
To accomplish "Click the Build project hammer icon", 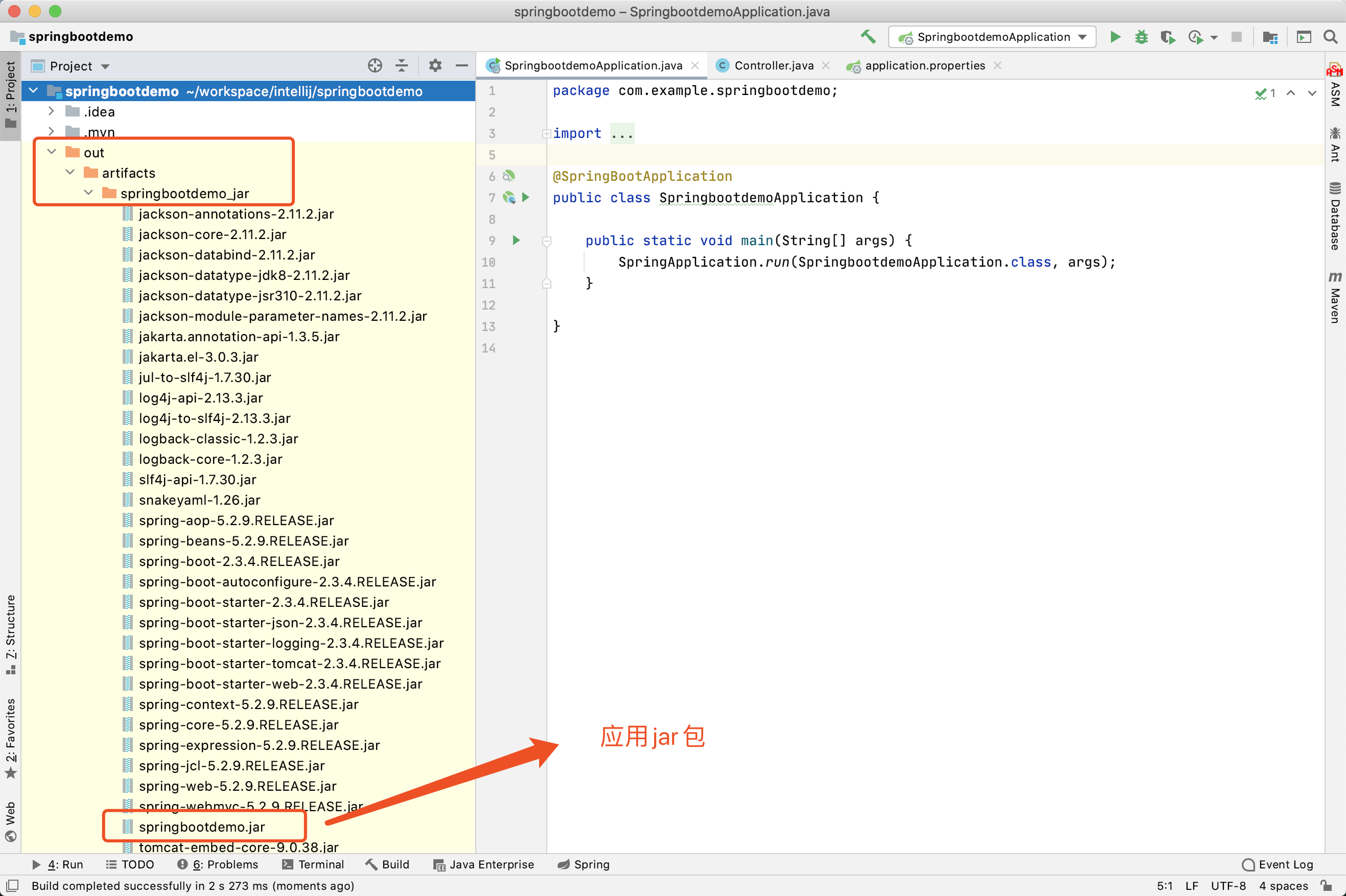I will pos(868,37).
